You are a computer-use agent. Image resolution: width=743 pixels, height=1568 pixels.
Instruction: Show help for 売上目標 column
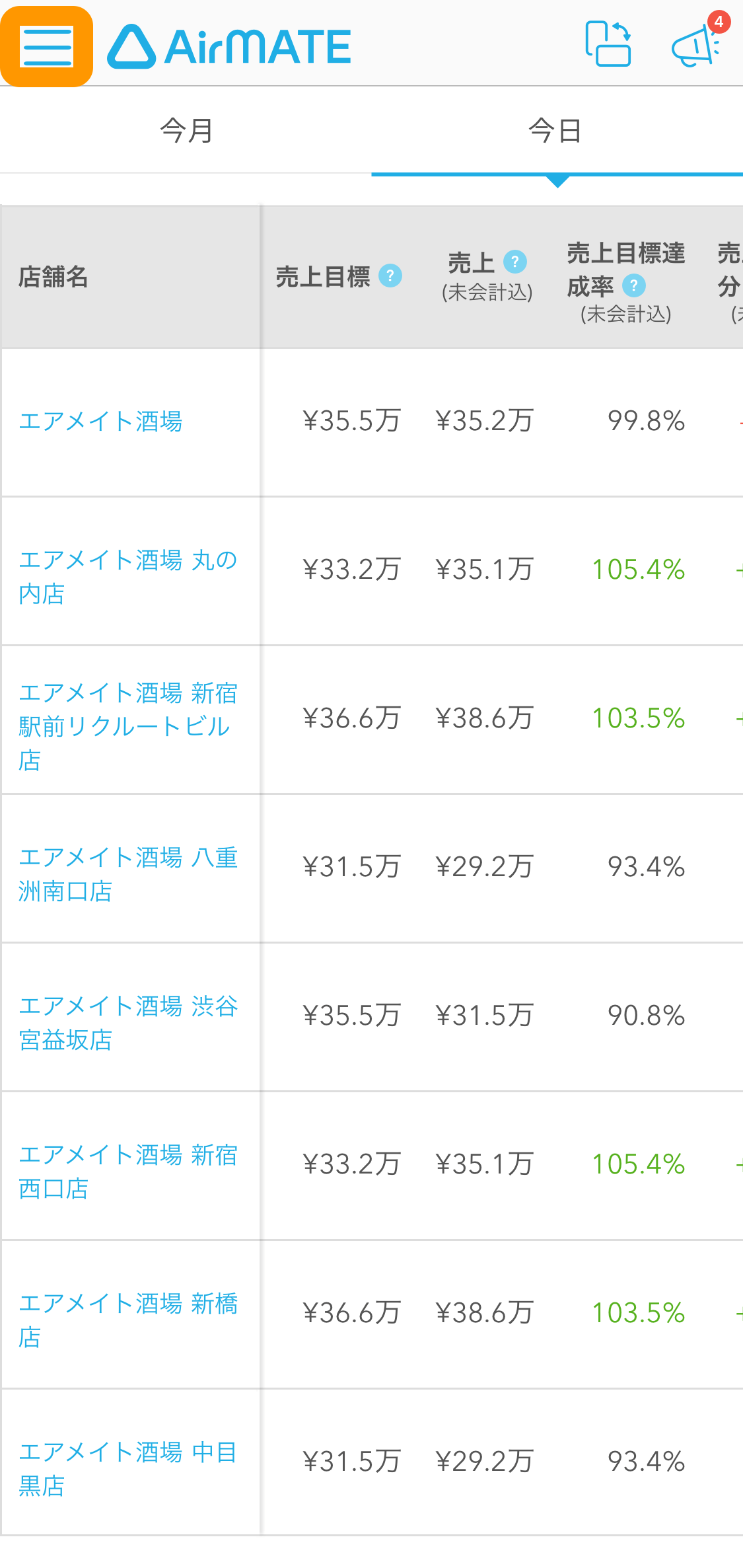click(390, 276)
